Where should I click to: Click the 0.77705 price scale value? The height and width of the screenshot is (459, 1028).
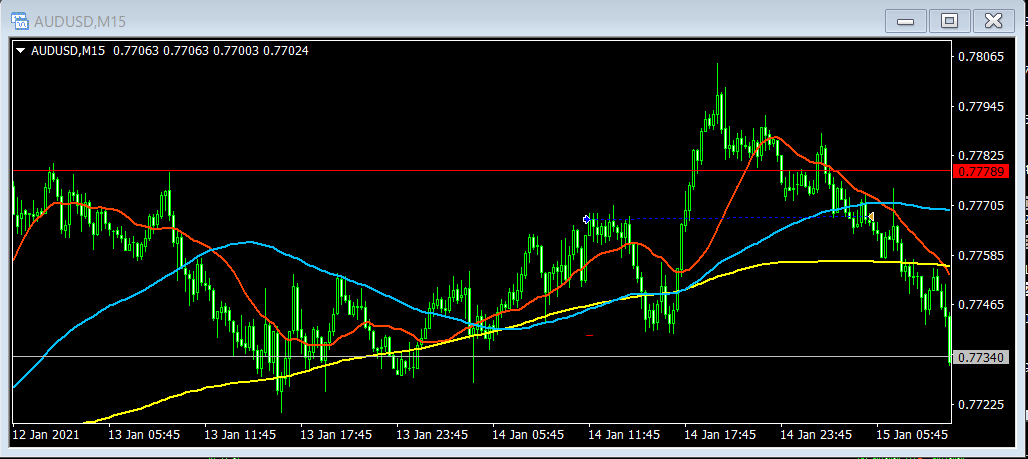click(981, 206)
